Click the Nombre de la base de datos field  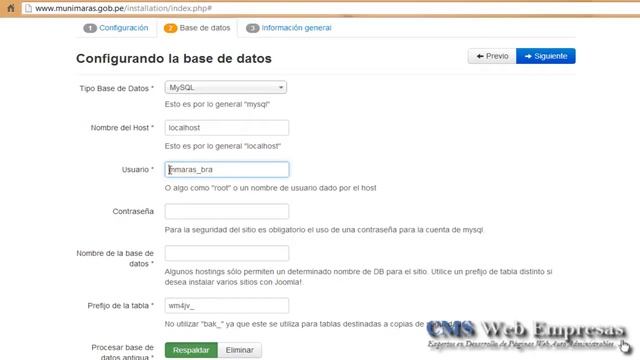(x=227, y=253)
